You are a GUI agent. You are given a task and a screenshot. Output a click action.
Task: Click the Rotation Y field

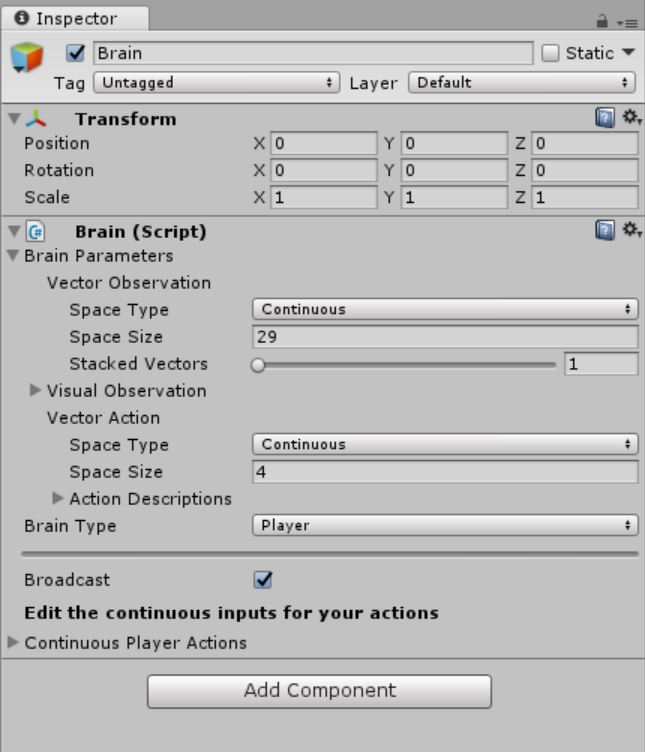(454, 170)
